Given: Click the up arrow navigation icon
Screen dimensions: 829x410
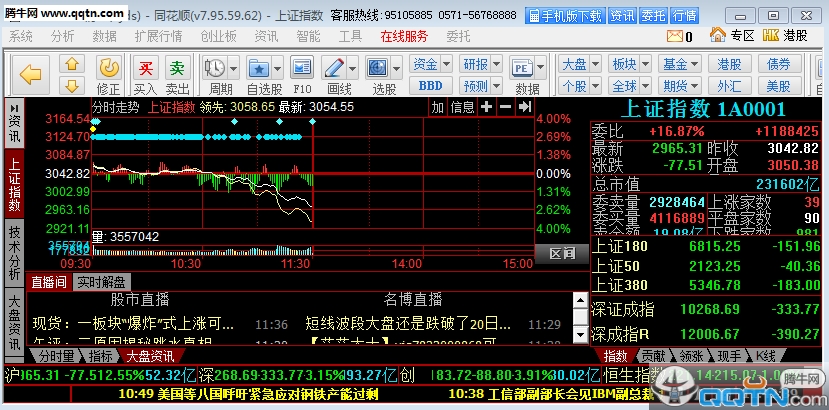Looking at the screenshot, I should click(x=72, y=64).
